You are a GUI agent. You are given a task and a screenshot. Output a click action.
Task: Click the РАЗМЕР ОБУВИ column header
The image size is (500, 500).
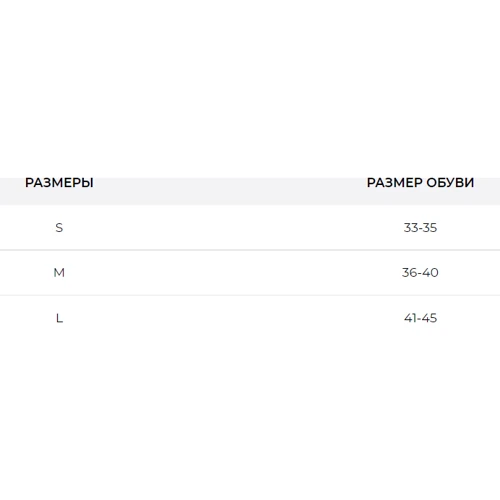[420, 183]
